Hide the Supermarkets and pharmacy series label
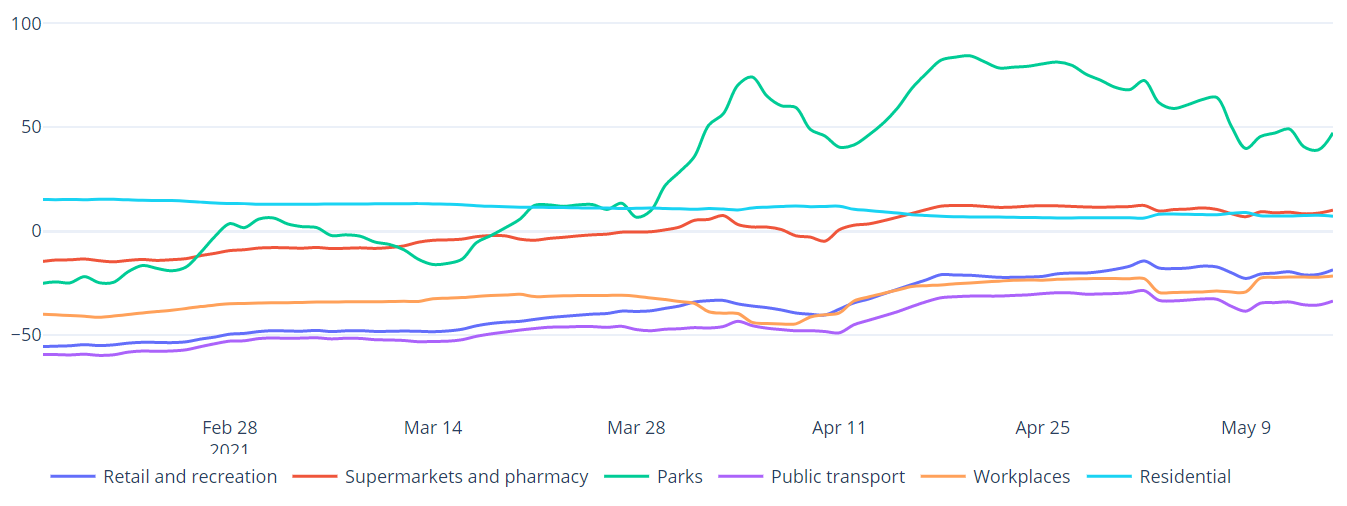 click(x=466, y=477)
